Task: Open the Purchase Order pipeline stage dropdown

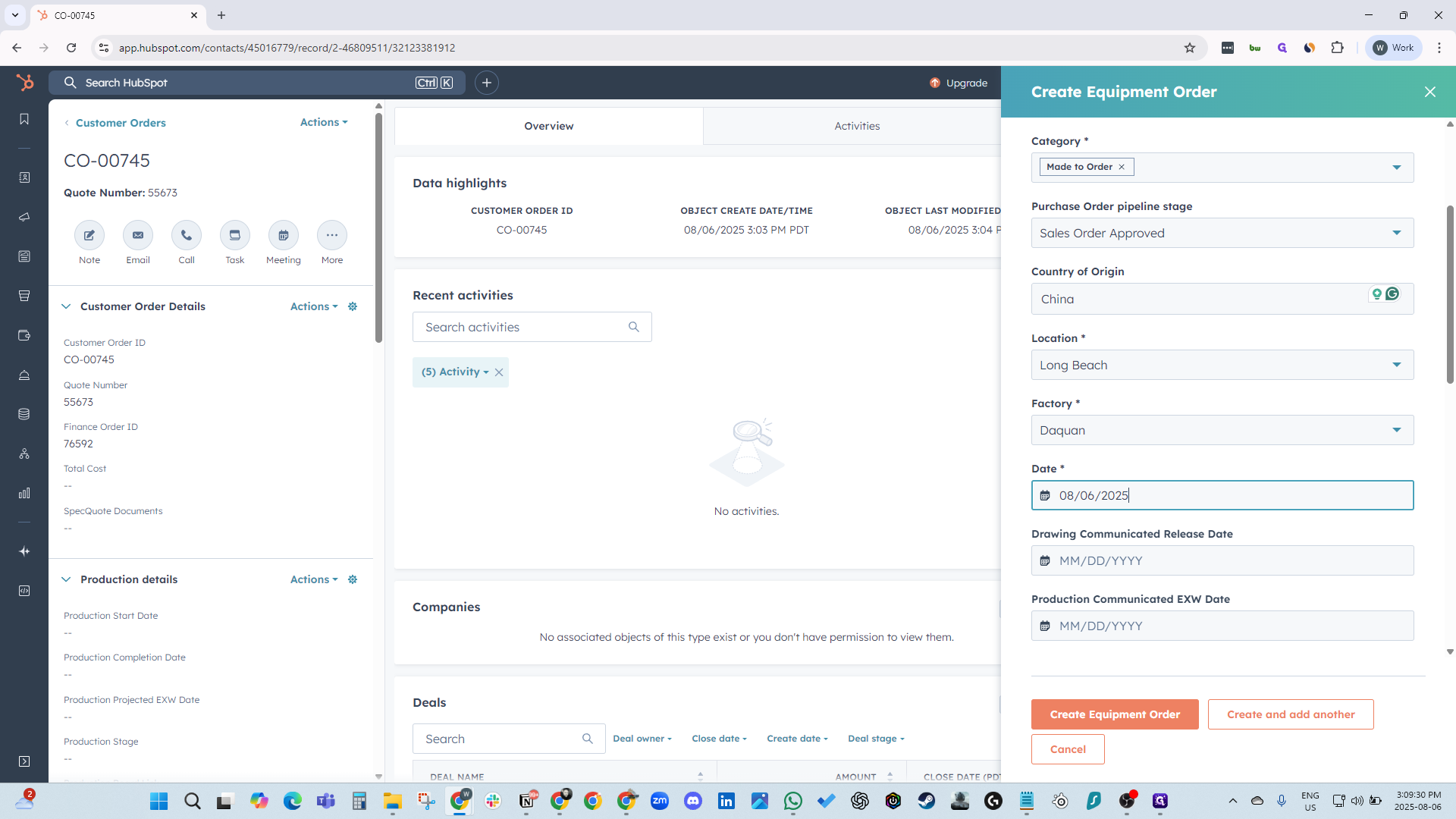Action: (x=1222, y=233)
